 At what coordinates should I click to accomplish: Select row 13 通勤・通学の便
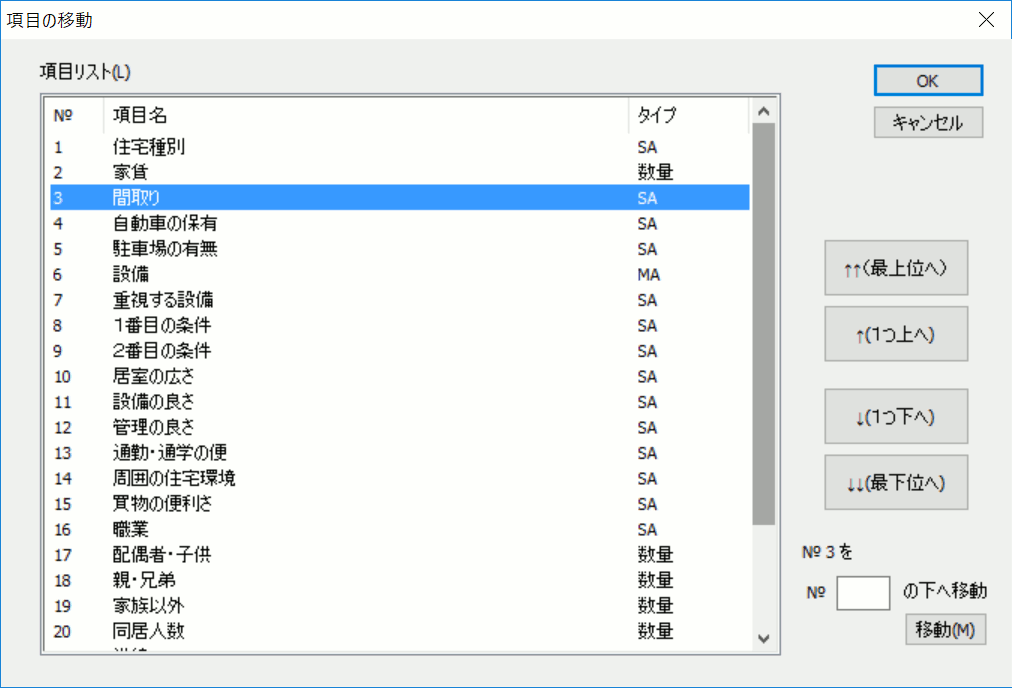click(x=400, y=452)
